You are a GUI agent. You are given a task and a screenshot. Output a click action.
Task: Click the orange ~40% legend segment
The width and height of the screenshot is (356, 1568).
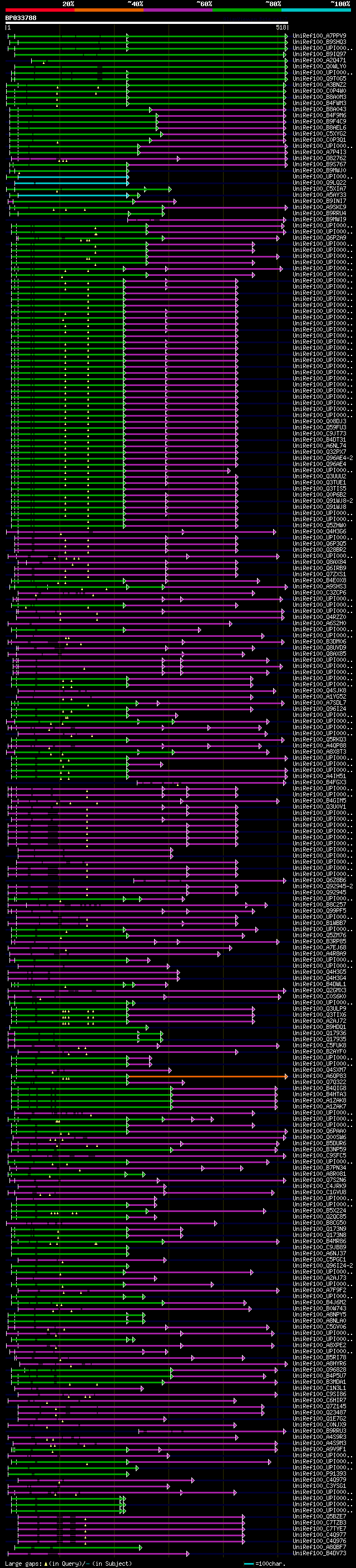click(109, 10)
